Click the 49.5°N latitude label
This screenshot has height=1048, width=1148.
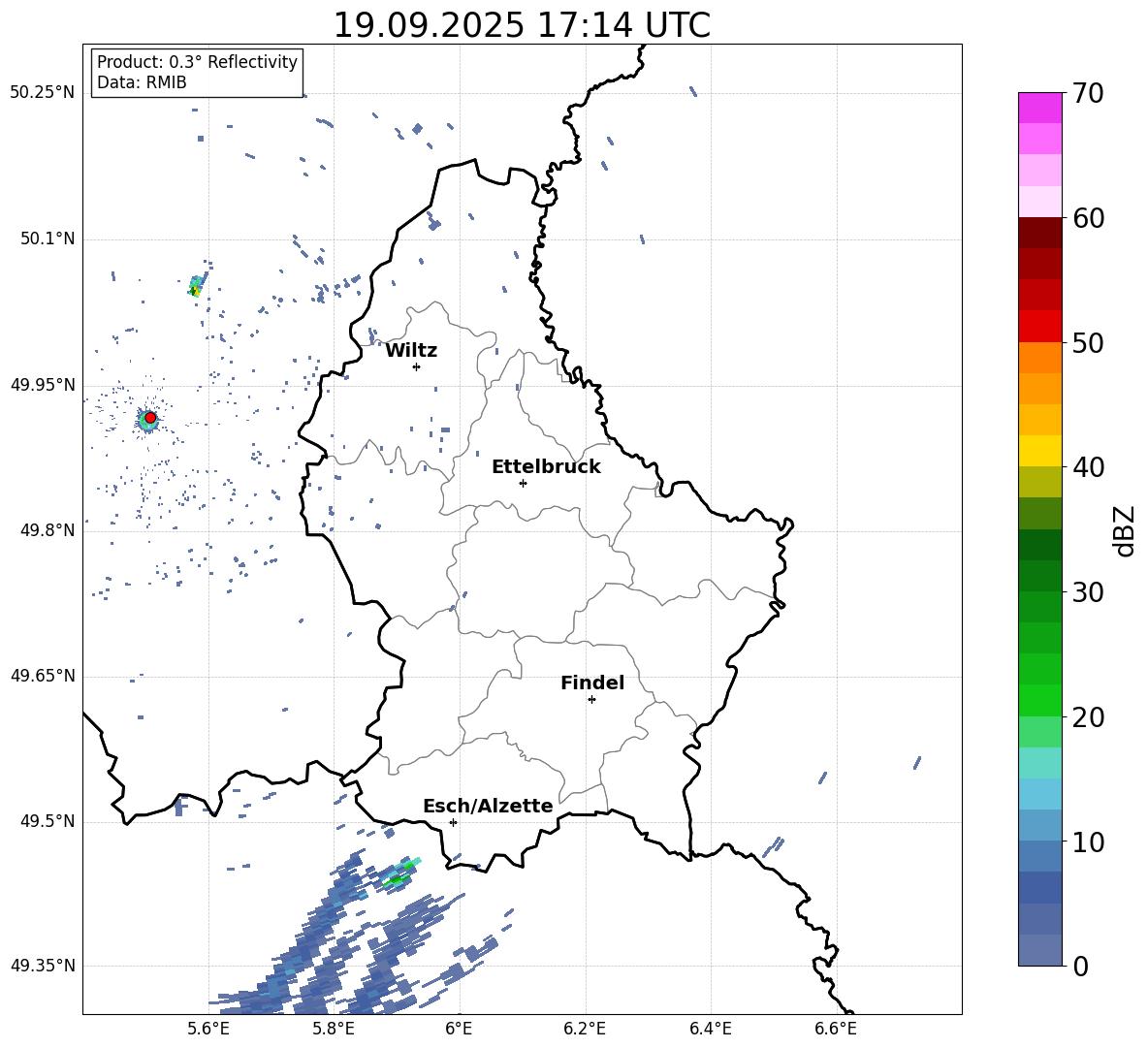pyautogui.click(x=47, y=821)
